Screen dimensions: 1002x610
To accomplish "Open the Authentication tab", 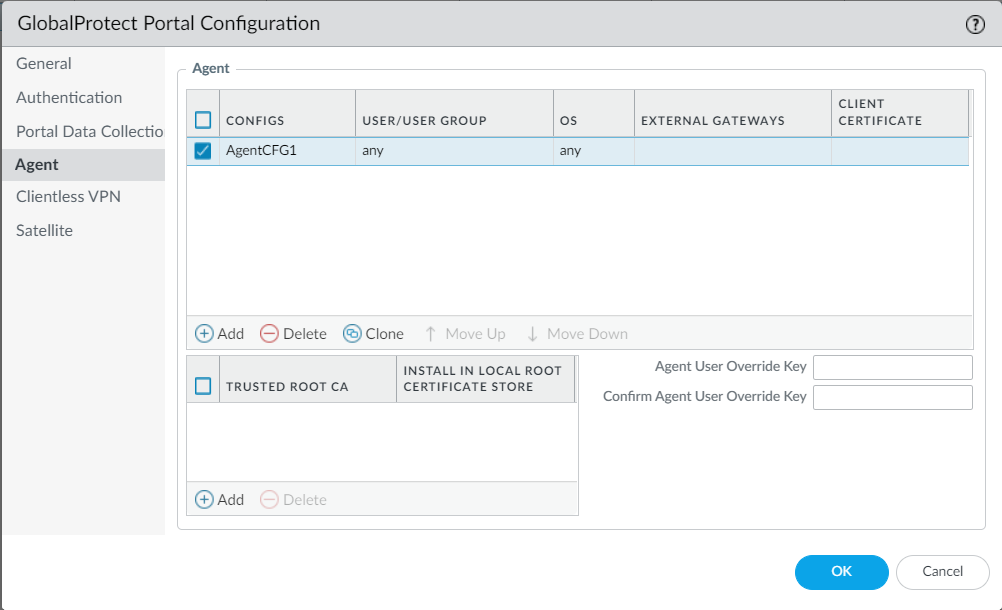I will click(x=69, y=98).
